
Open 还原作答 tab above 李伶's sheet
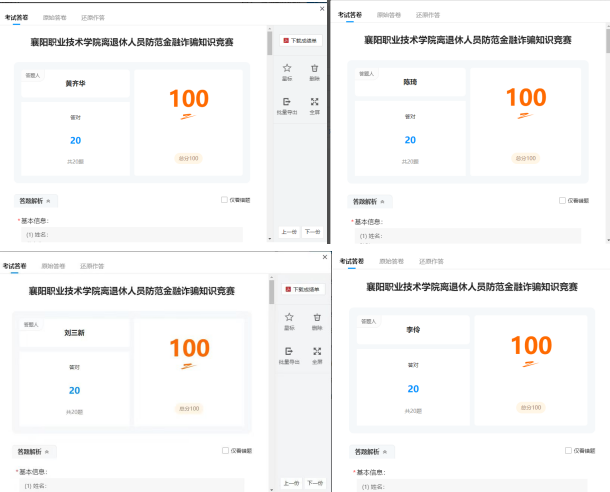431,261
